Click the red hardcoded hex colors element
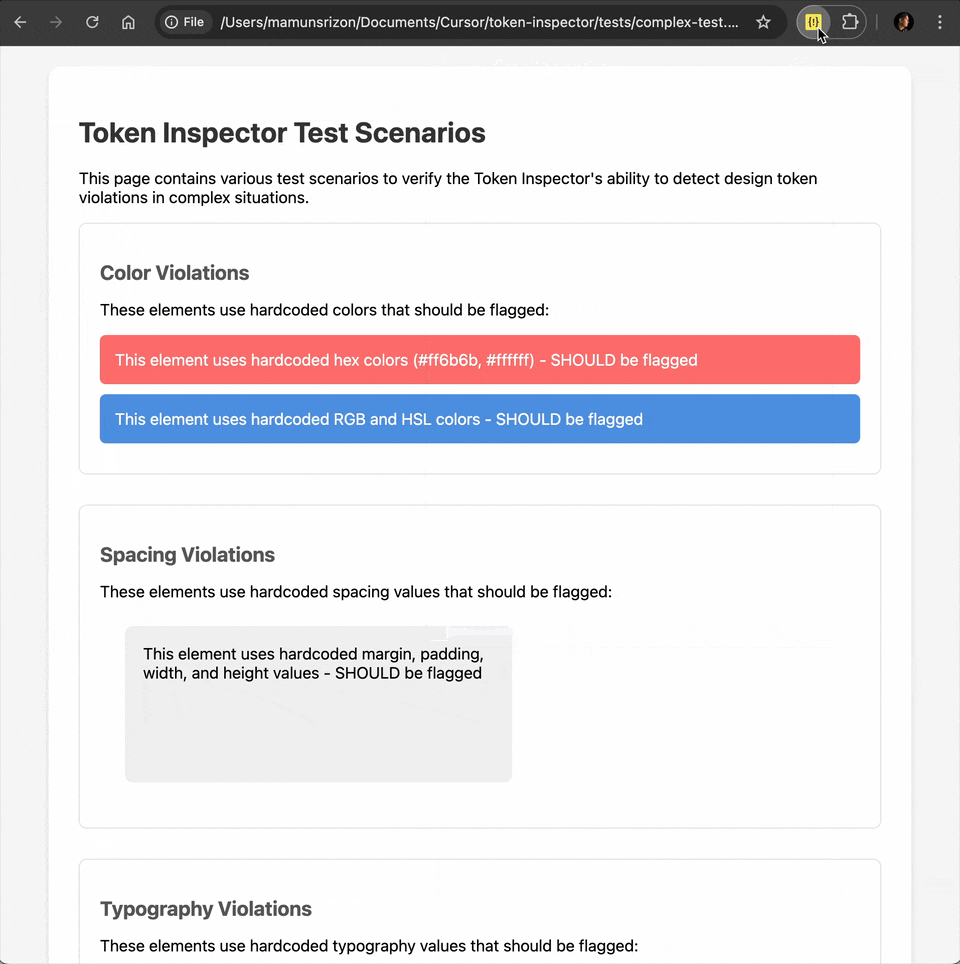 479,360
